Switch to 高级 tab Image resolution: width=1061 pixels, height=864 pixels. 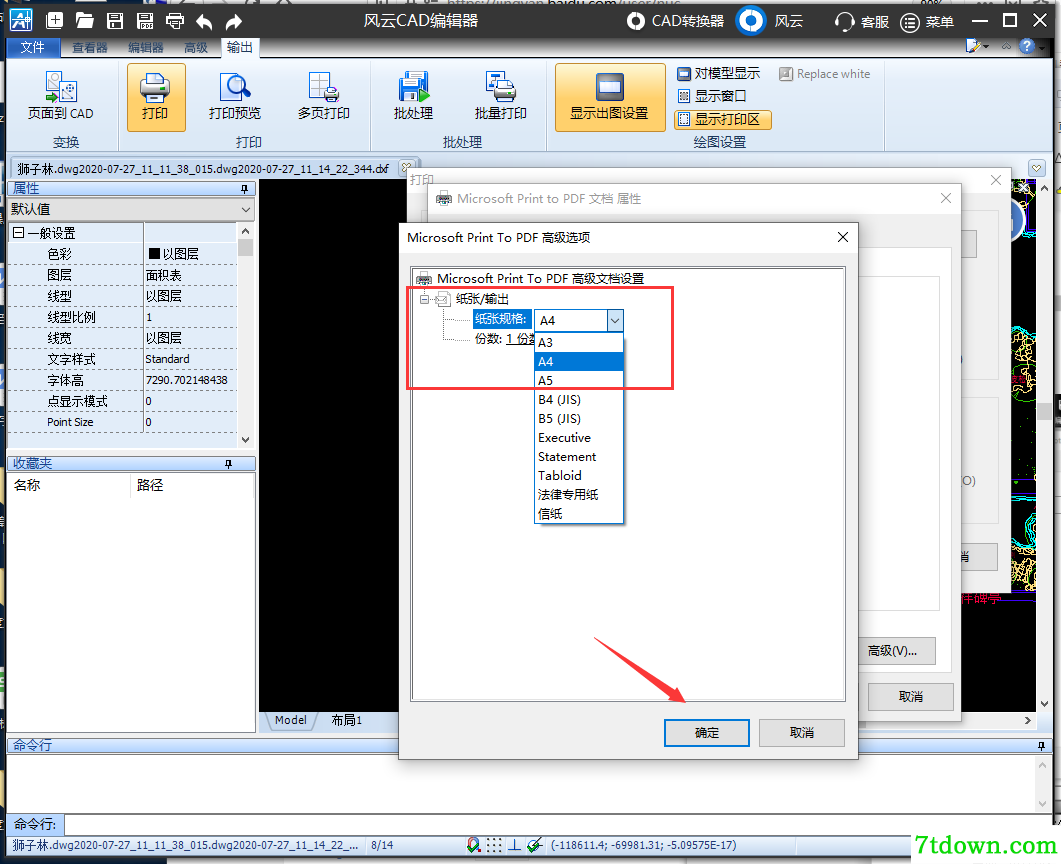tap(196, 47)
